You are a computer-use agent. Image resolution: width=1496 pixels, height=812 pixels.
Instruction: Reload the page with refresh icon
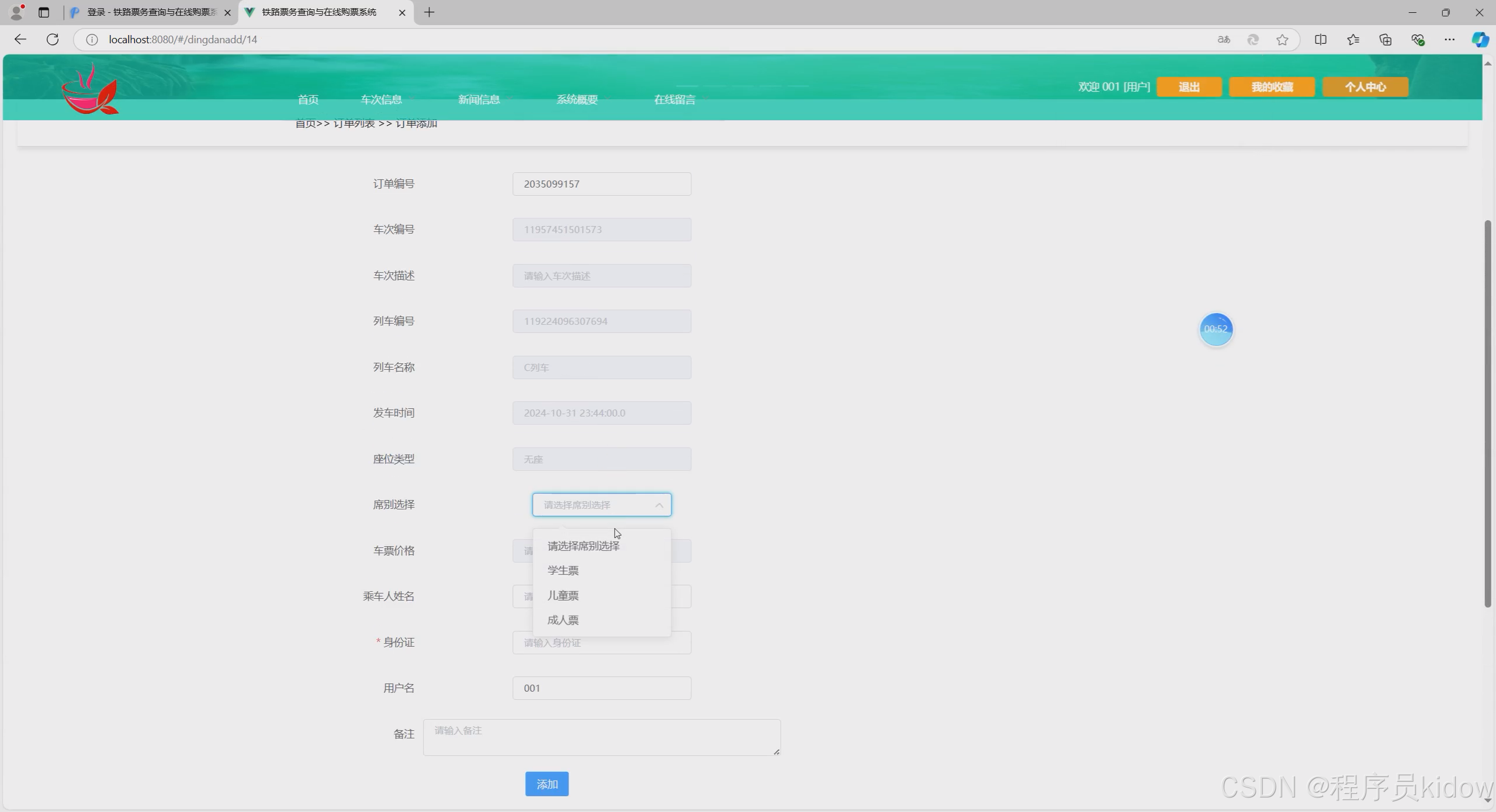(53, 39)
